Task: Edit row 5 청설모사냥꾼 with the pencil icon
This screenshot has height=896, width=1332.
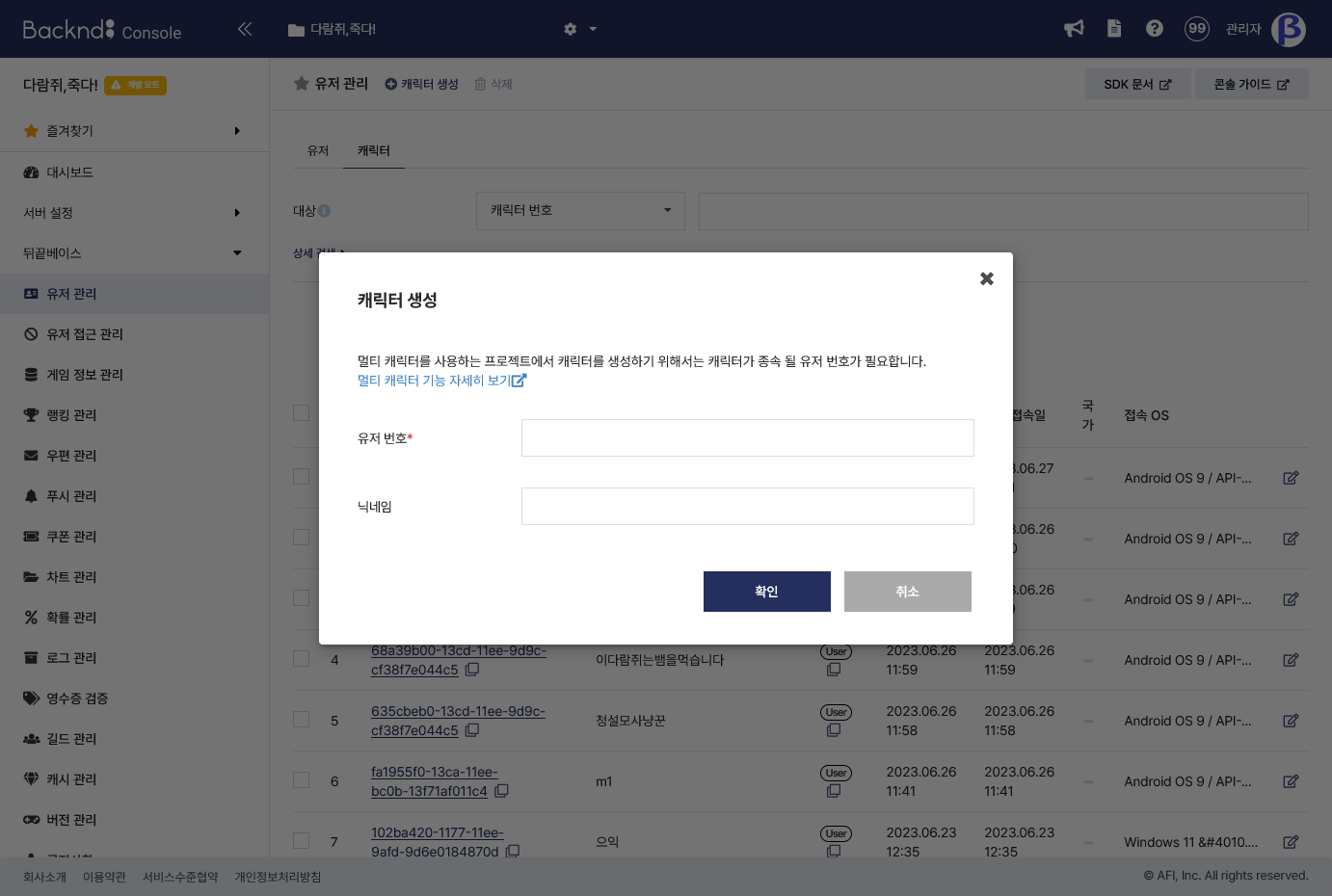Action: (x=1291, y=721)
